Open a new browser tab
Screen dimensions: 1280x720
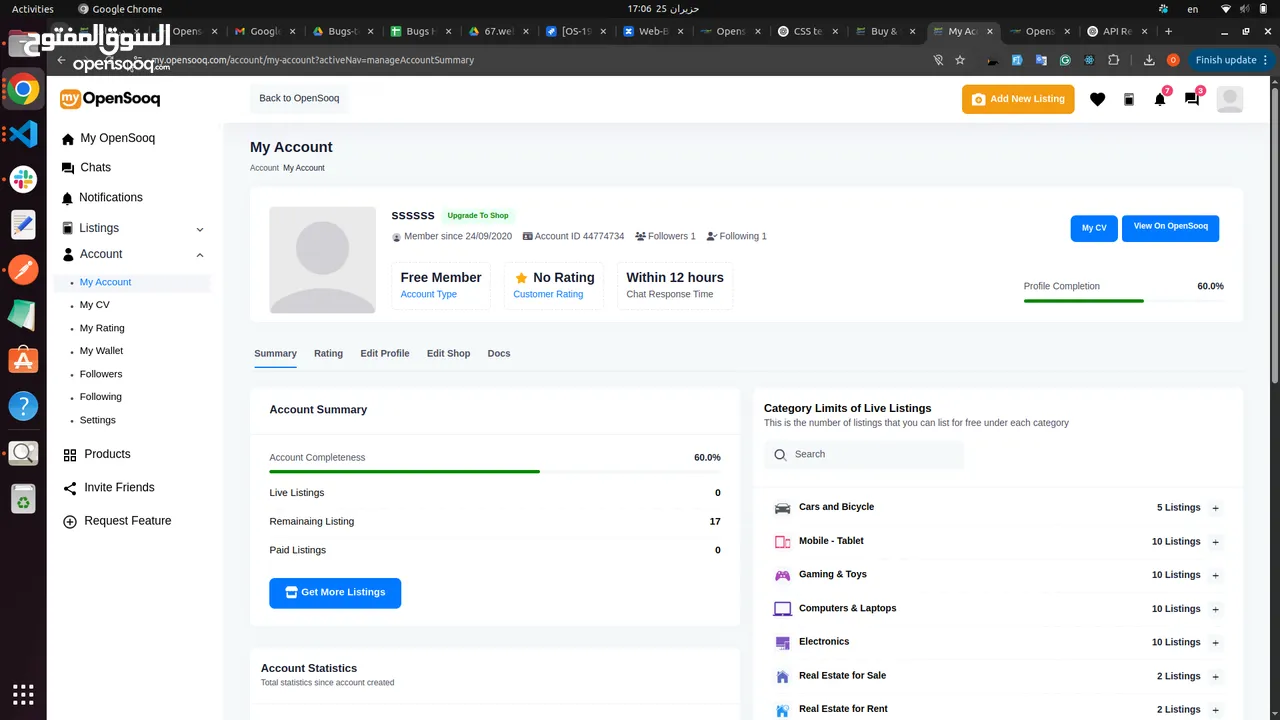click(x=1168, y=31)
